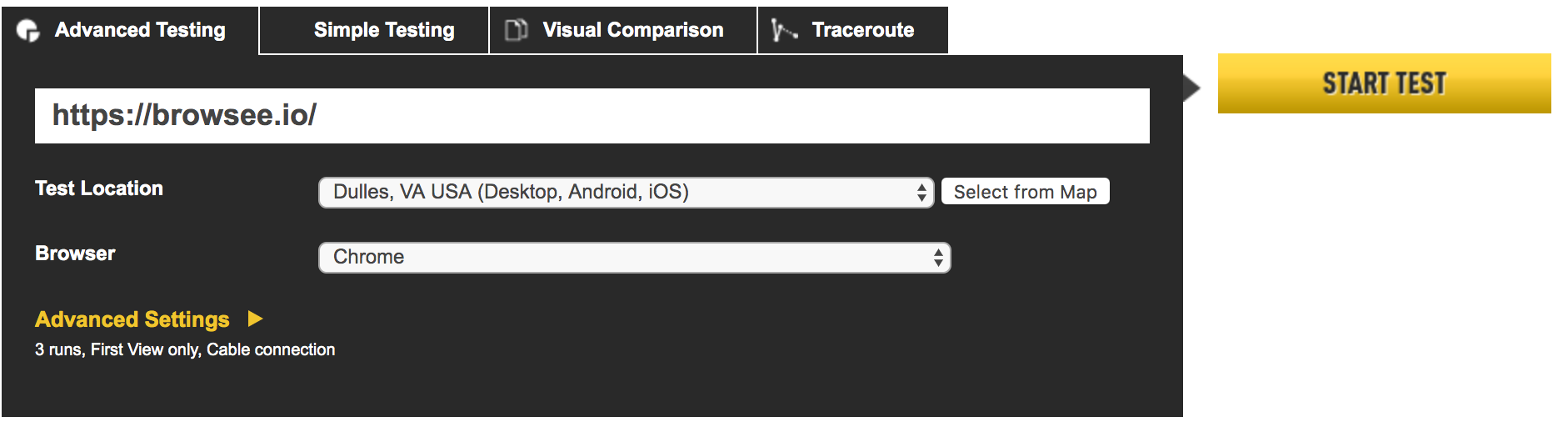Click the yellow START TEST button
The height and width of the screenshot is (437, 1568).
pos(1385,83)
